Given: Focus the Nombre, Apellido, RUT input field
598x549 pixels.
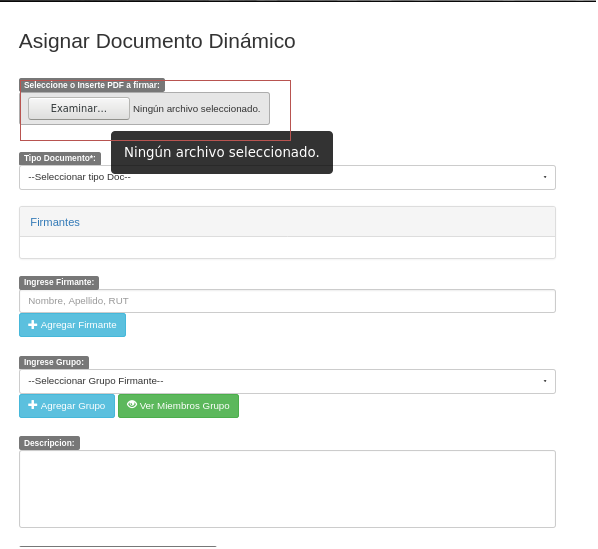Looking at the screenshot, I should click(x=287, y=301).
